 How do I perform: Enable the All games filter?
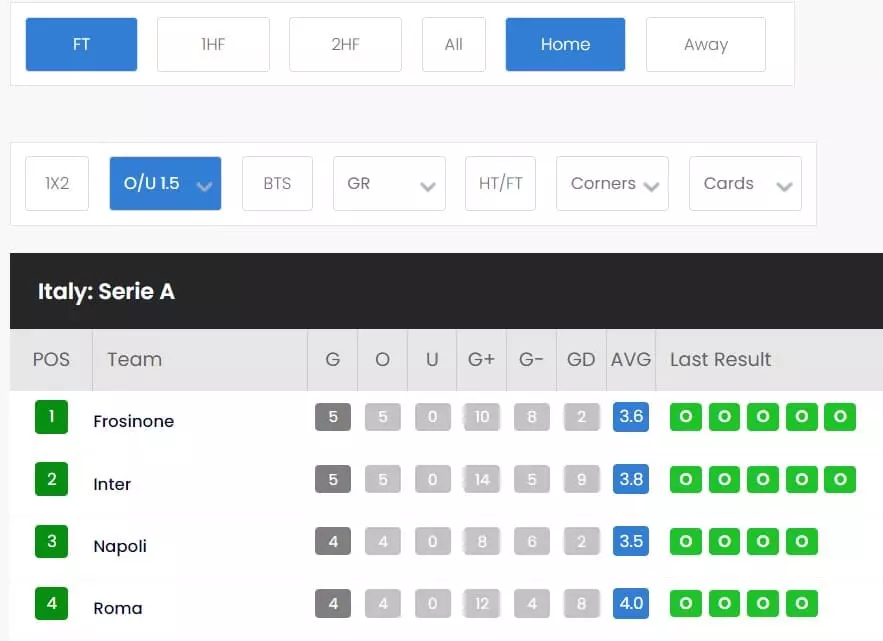pyautogui.click(x=453, y=44)
